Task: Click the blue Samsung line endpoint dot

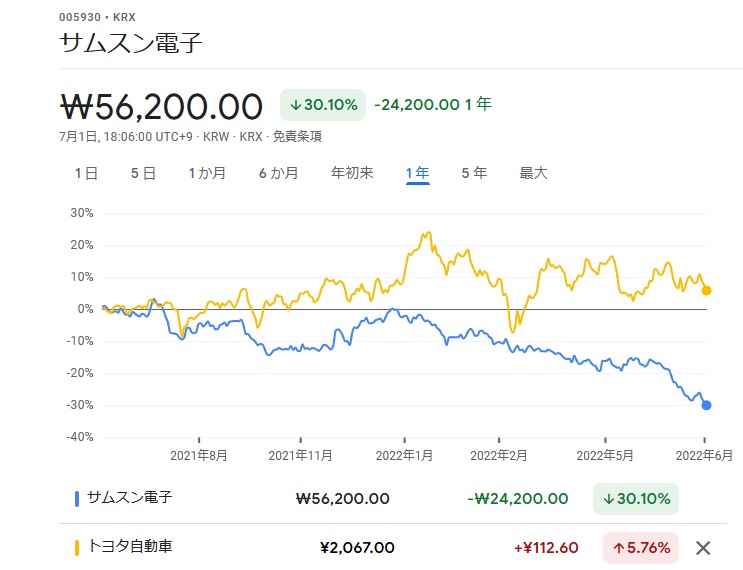Action: click(706, 405)
